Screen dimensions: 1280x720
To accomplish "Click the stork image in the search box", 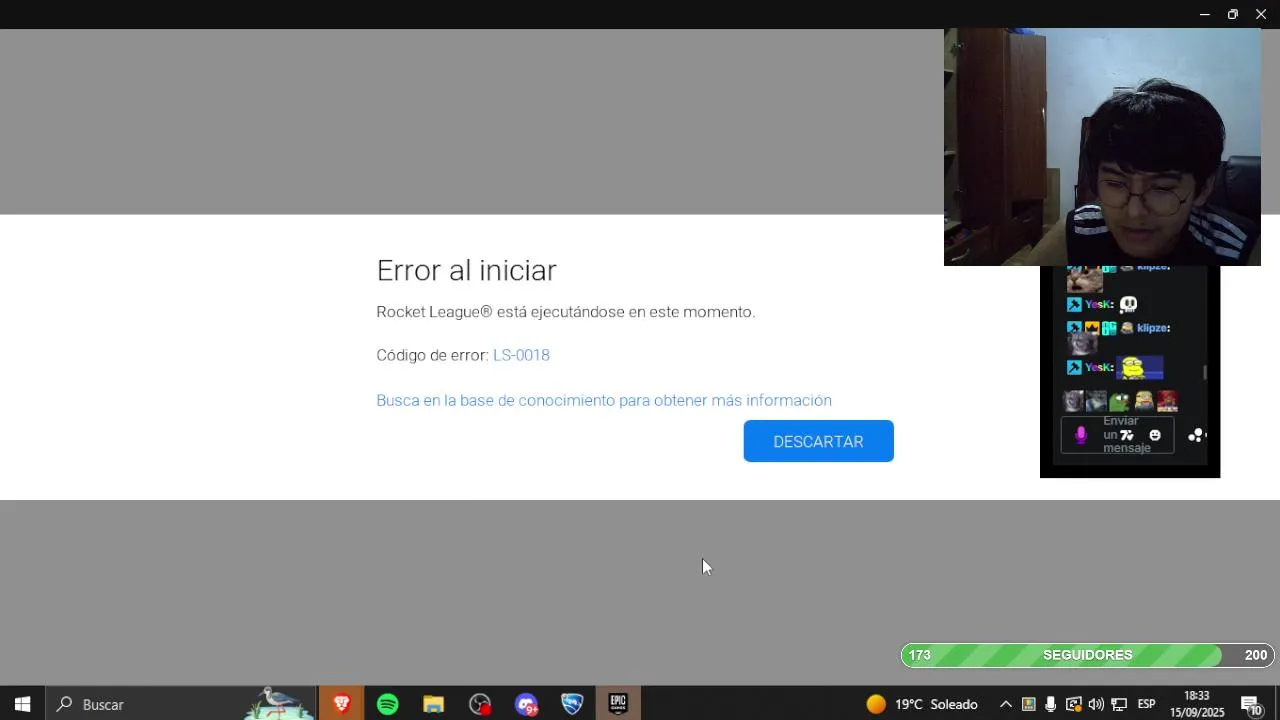I will click(x=280, y=702).
